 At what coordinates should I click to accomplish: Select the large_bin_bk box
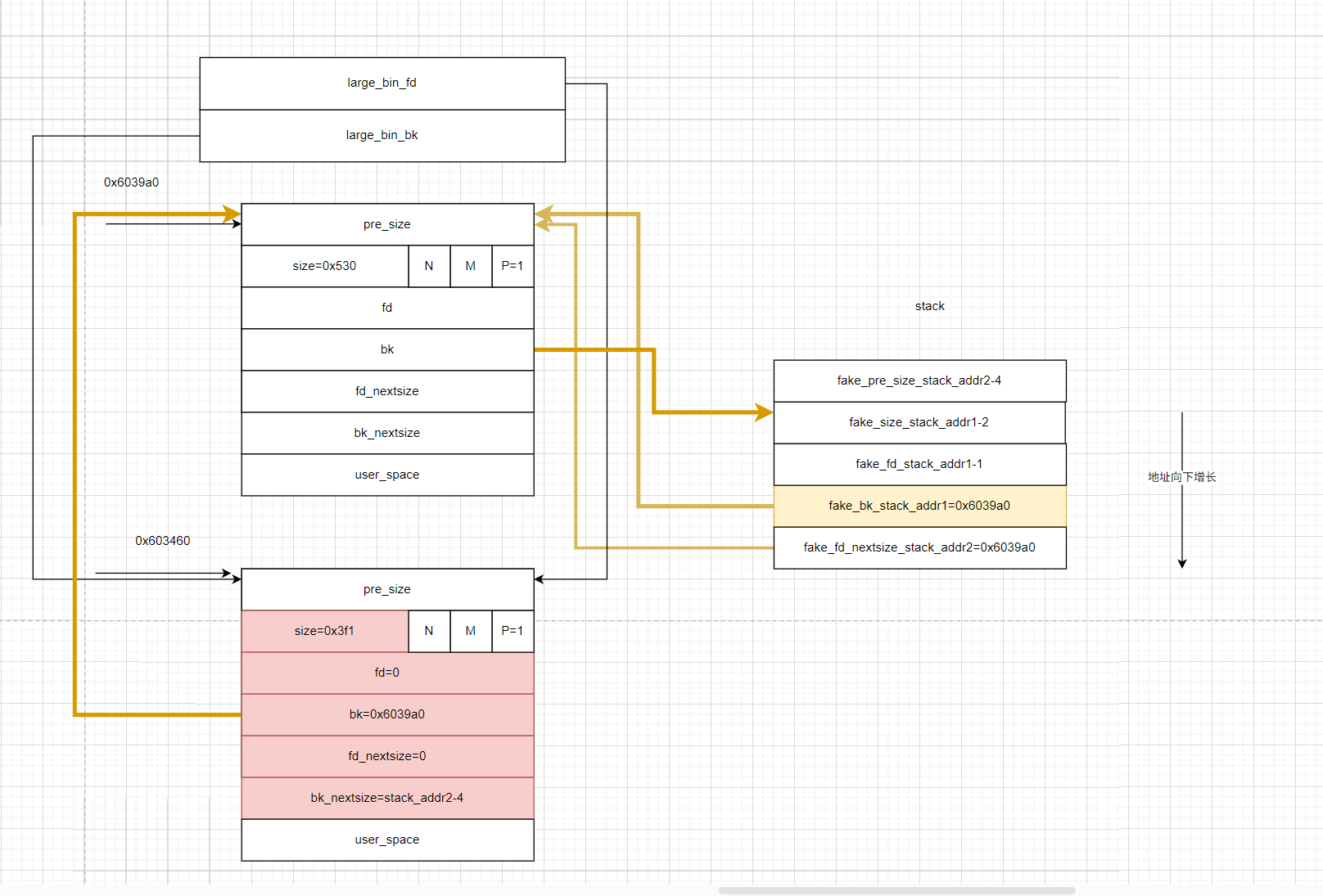point(382,135)
